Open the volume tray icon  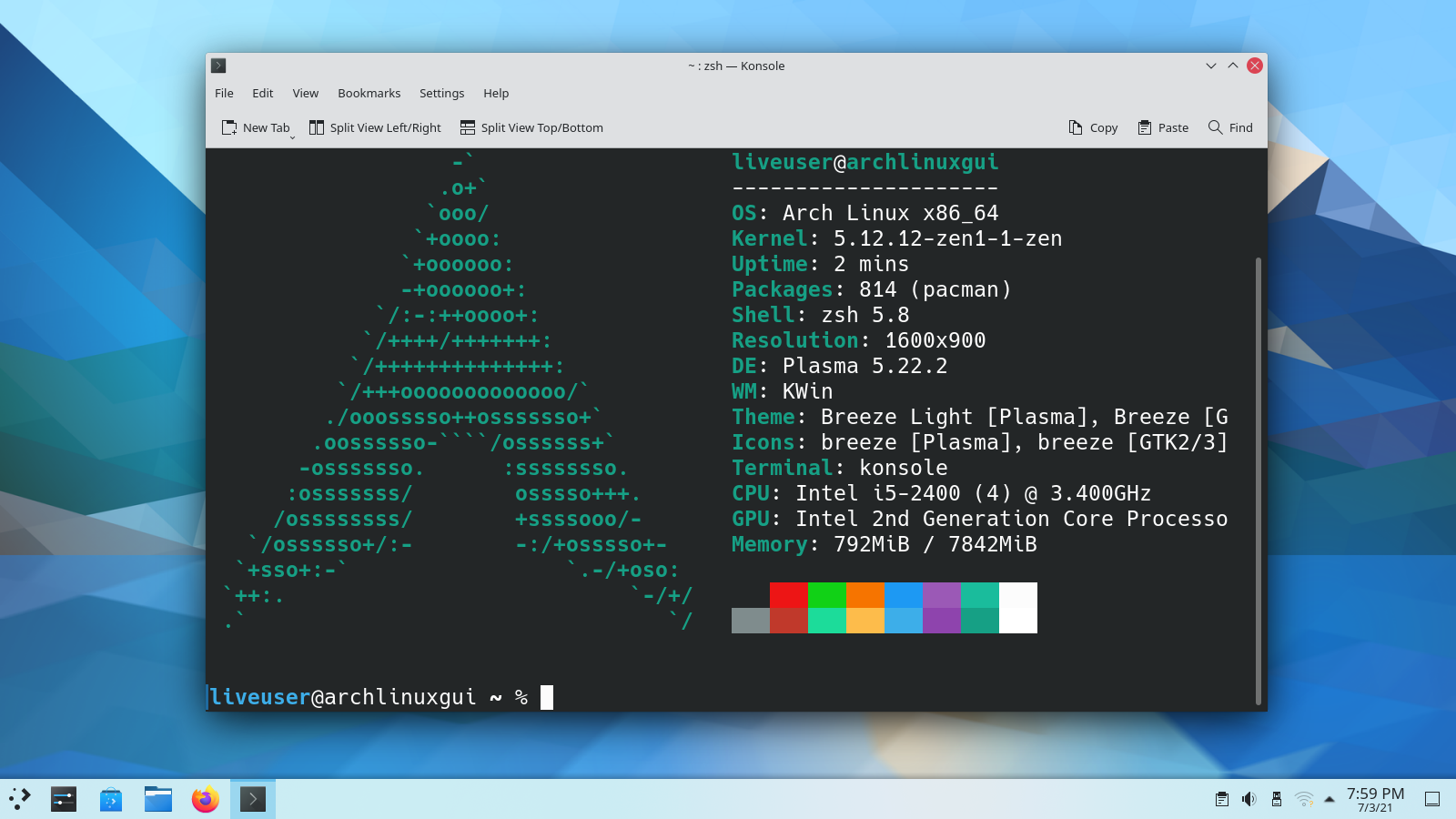pyautogui.click(x=1249, y=799)
